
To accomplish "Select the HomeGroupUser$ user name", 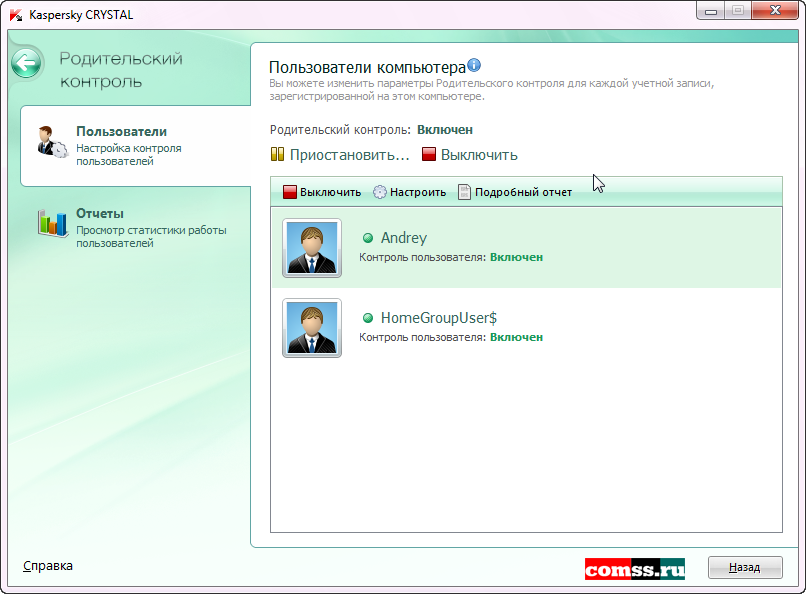I will click(438, 318).
